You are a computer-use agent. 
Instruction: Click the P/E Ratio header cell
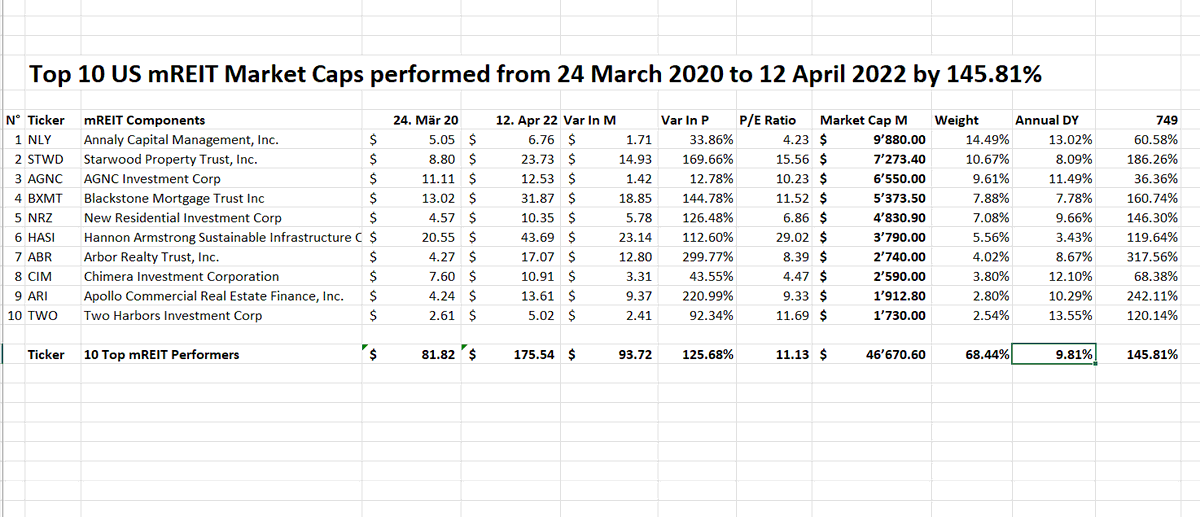767,120
